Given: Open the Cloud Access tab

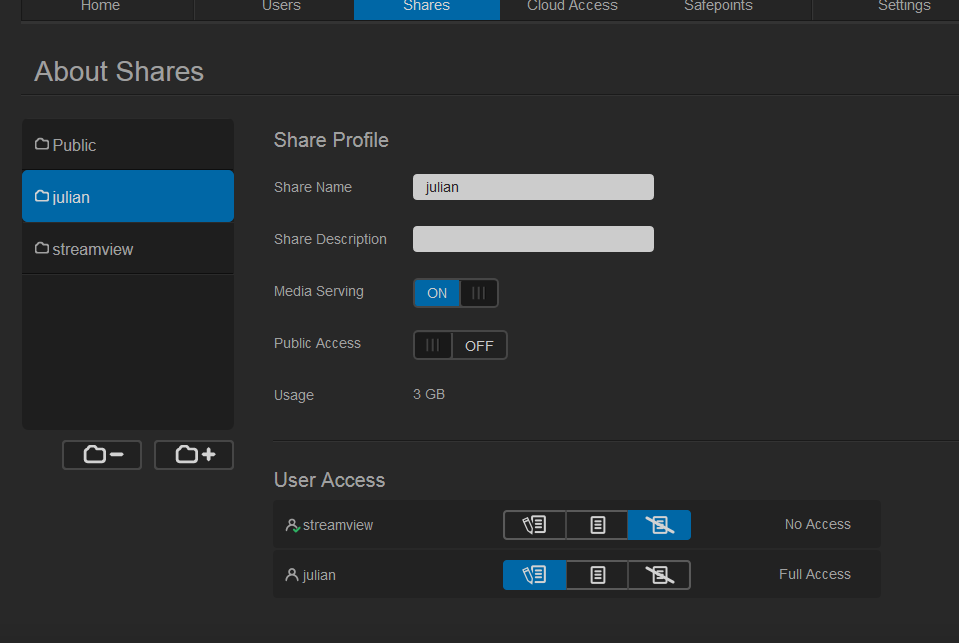Looking at the screenshot, I should [x=572, y=7].
